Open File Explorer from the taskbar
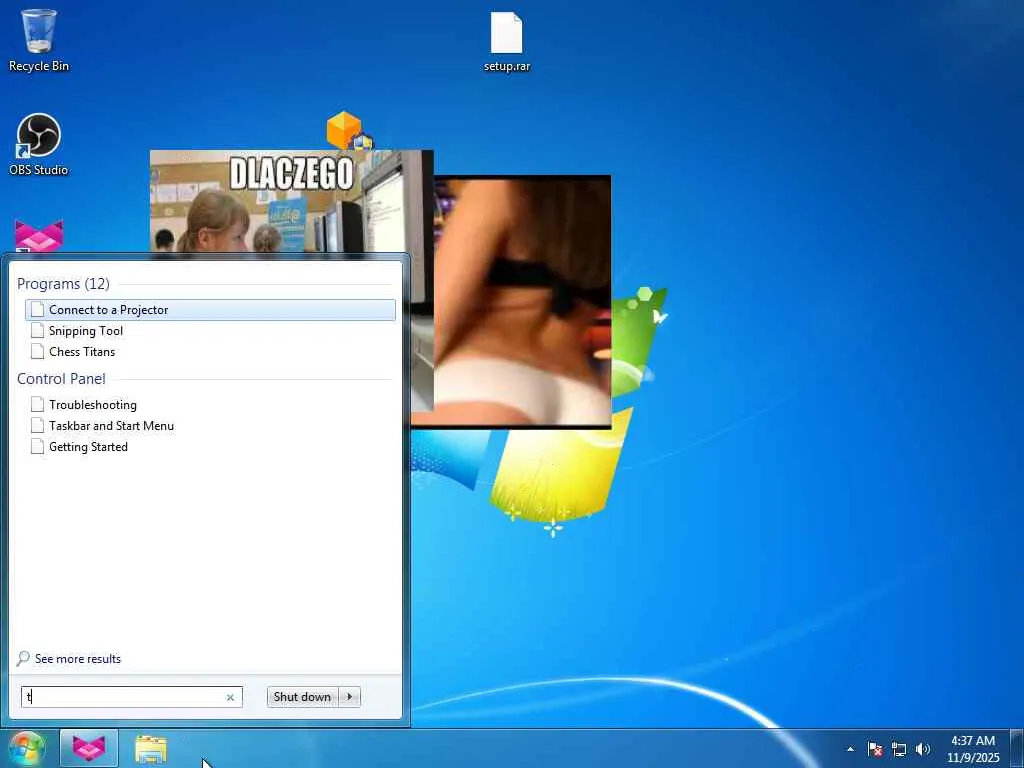Image resolution: width=1024 pixels, height=768 pixels. (x=151, y=748)
